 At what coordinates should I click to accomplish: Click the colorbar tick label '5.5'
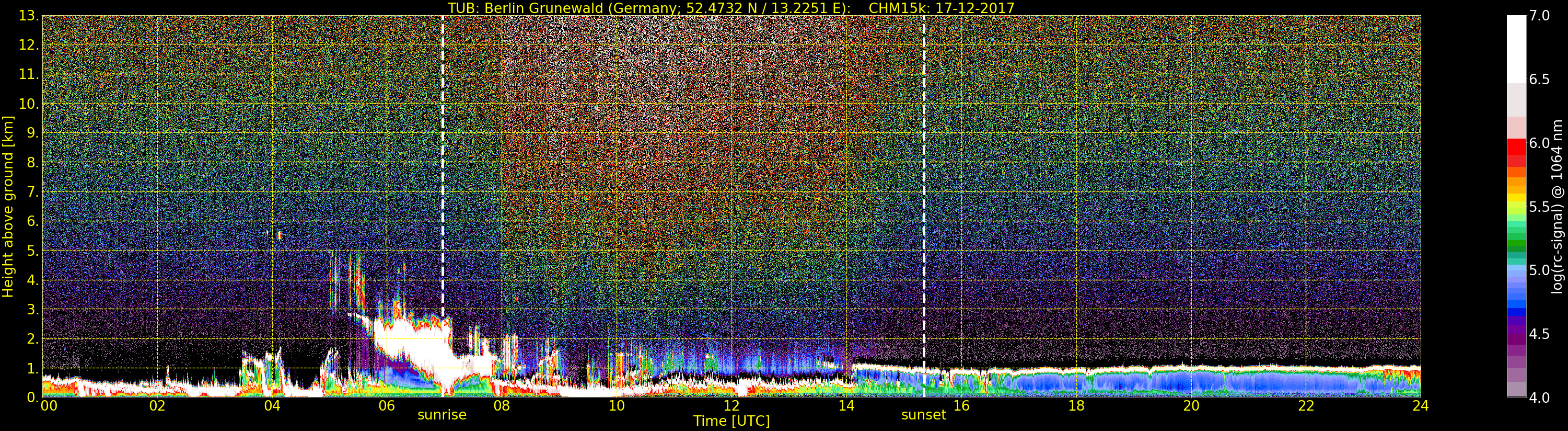1539,207
